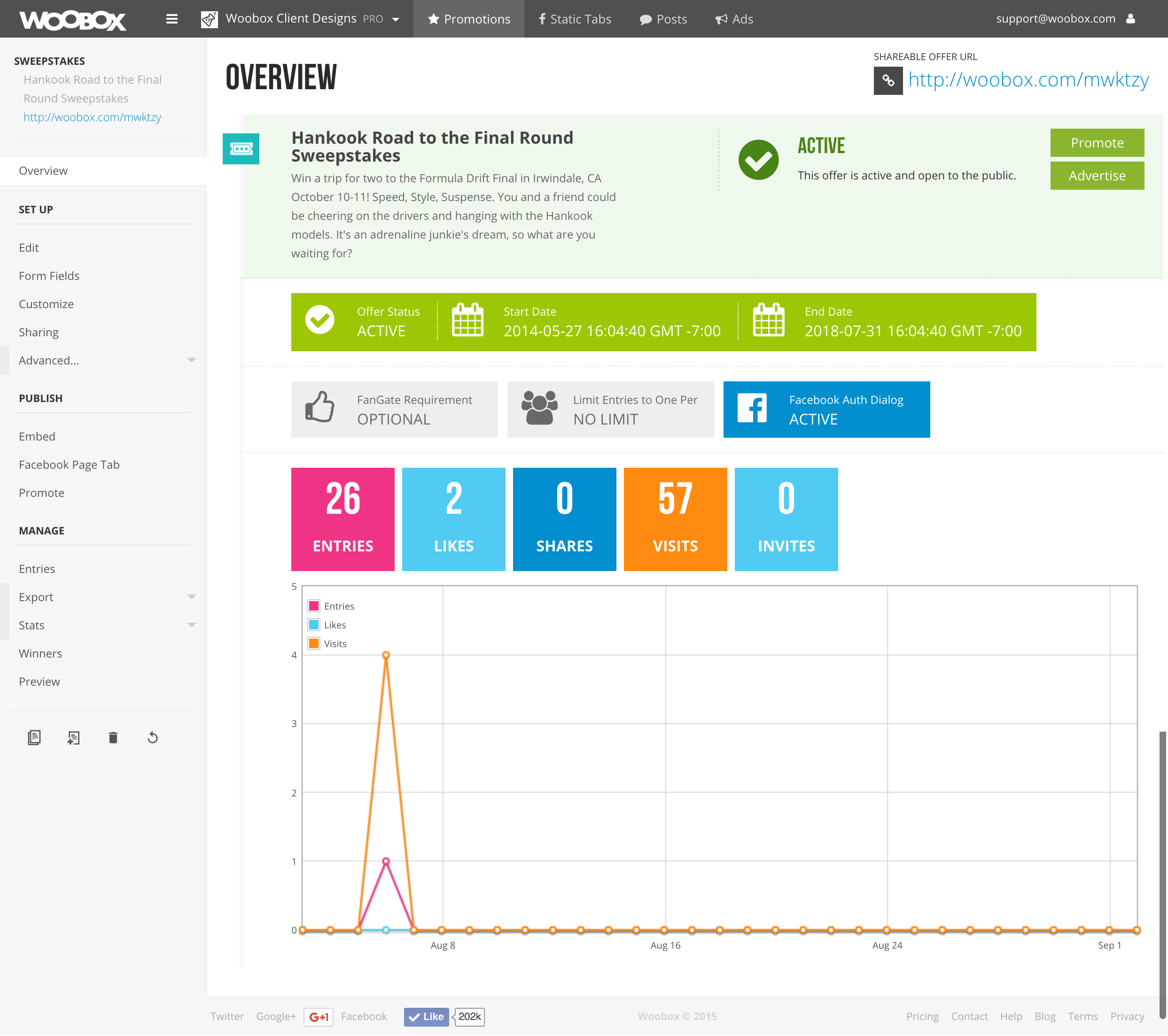Viewport: 1168px width, 1036px height.
Task: Click the Woobox Client Designs page thumbnail icon
Action: click(x=209, y=19)
